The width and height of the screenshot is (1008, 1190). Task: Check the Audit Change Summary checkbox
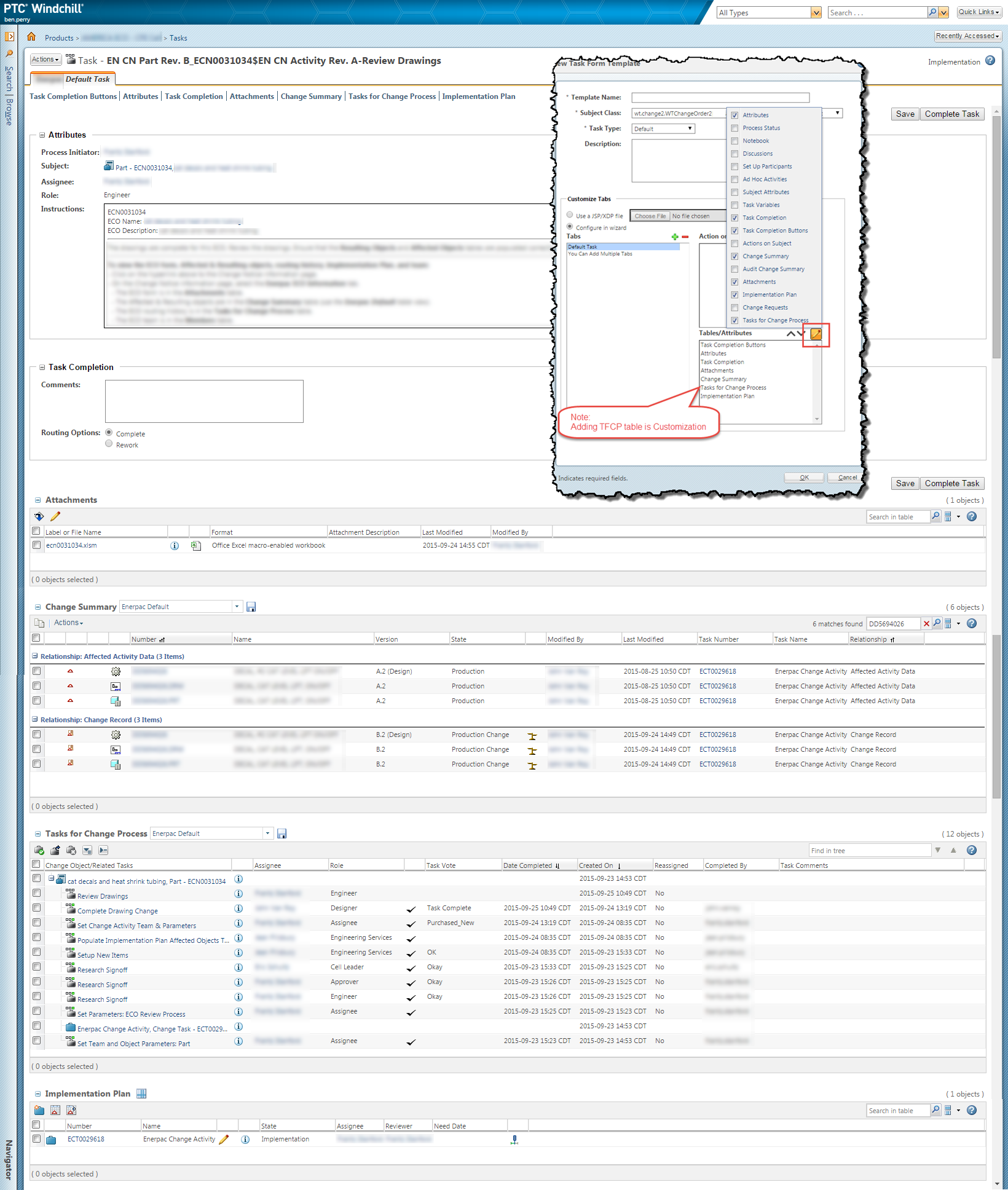tap(734, 269)
